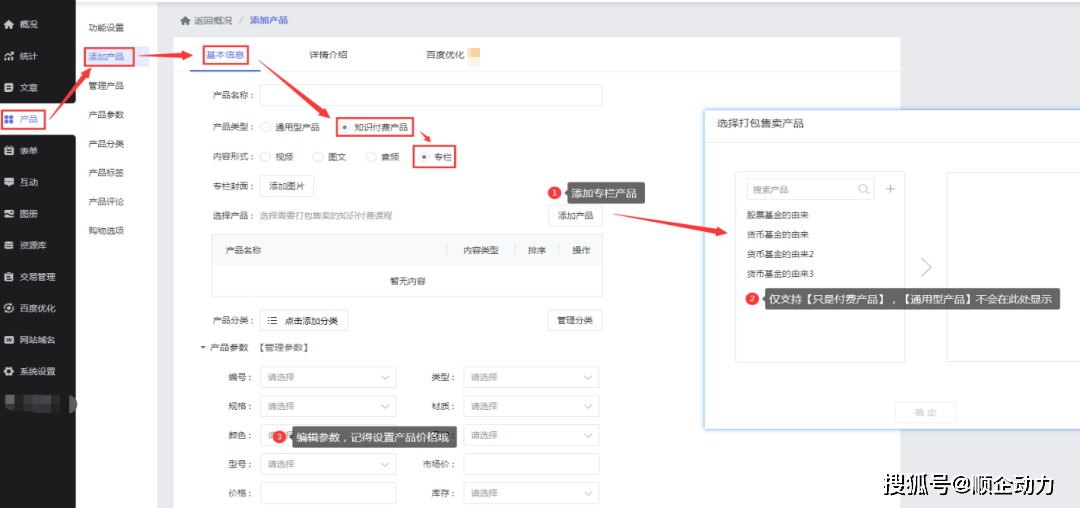Select 股票基金的由来 in product list
The height and width of the screenshot is (508, 1080).
pos(778,215)
